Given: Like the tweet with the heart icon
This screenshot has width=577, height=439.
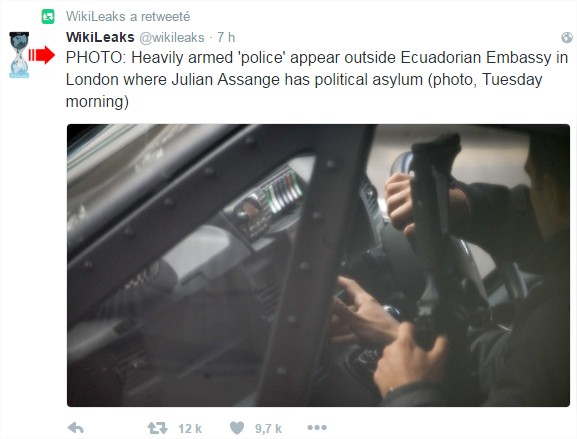Looking at the screenshot, I should 237,428.
